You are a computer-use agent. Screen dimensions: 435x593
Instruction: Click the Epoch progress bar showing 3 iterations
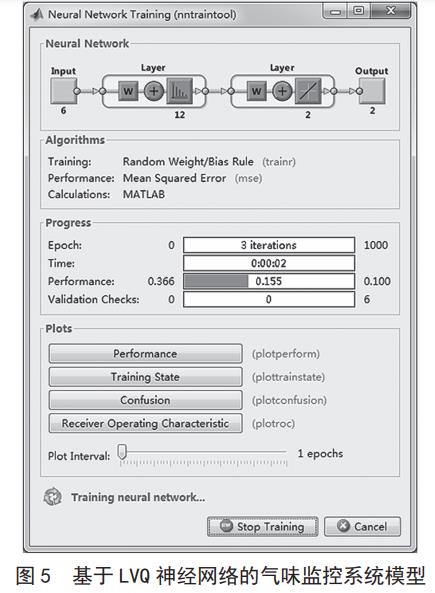point(269,245)
